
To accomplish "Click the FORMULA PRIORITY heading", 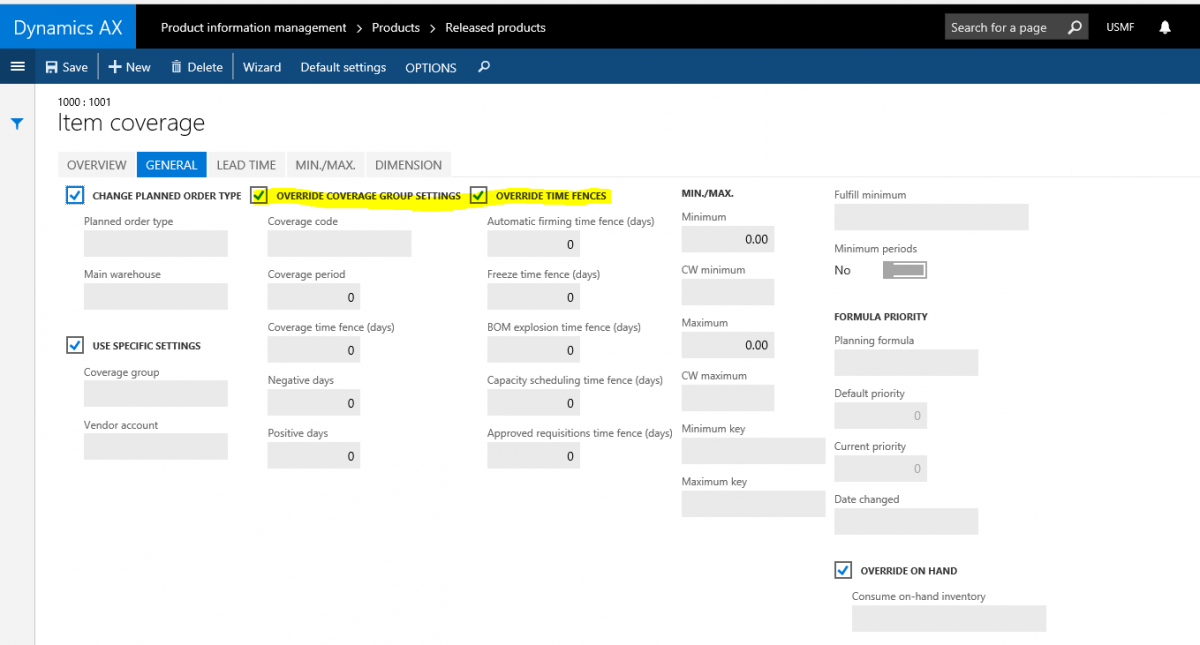I will [881, 317].
